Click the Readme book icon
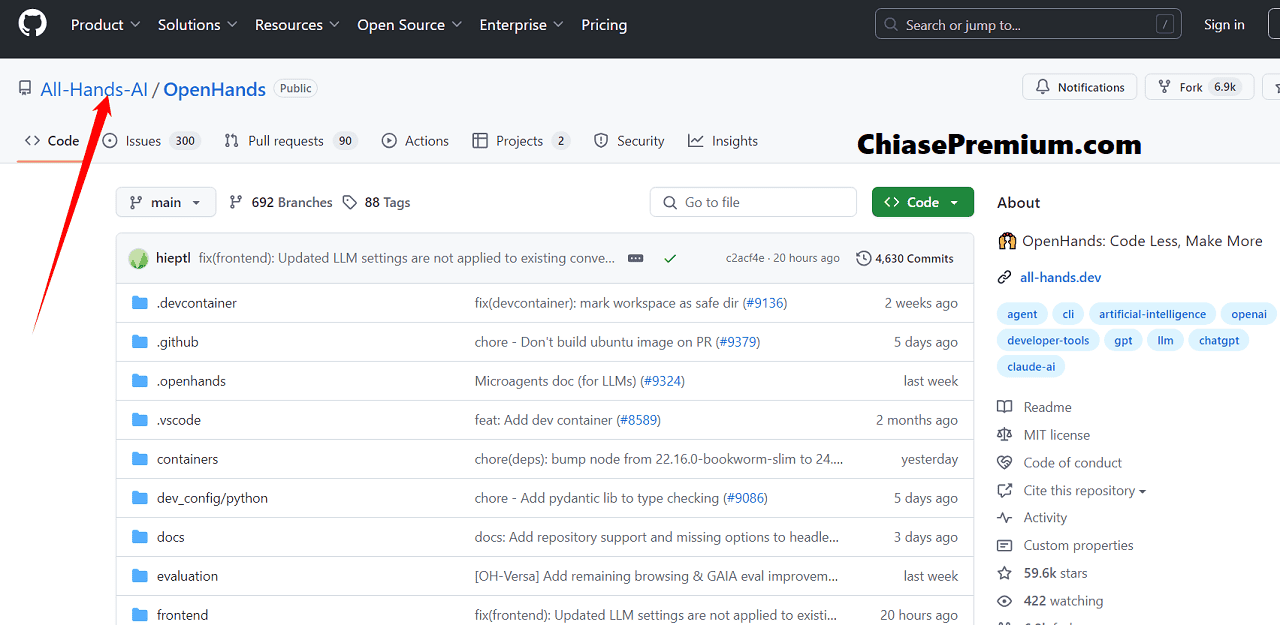Viewport: 1280px width, 625px height. [x=1005, y=407]
